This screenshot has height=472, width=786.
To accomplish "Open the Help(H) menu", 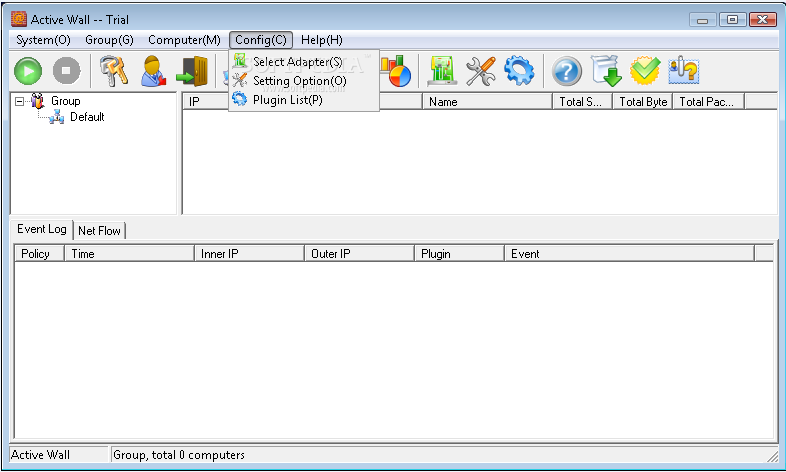I will click(x=321, y=40).
